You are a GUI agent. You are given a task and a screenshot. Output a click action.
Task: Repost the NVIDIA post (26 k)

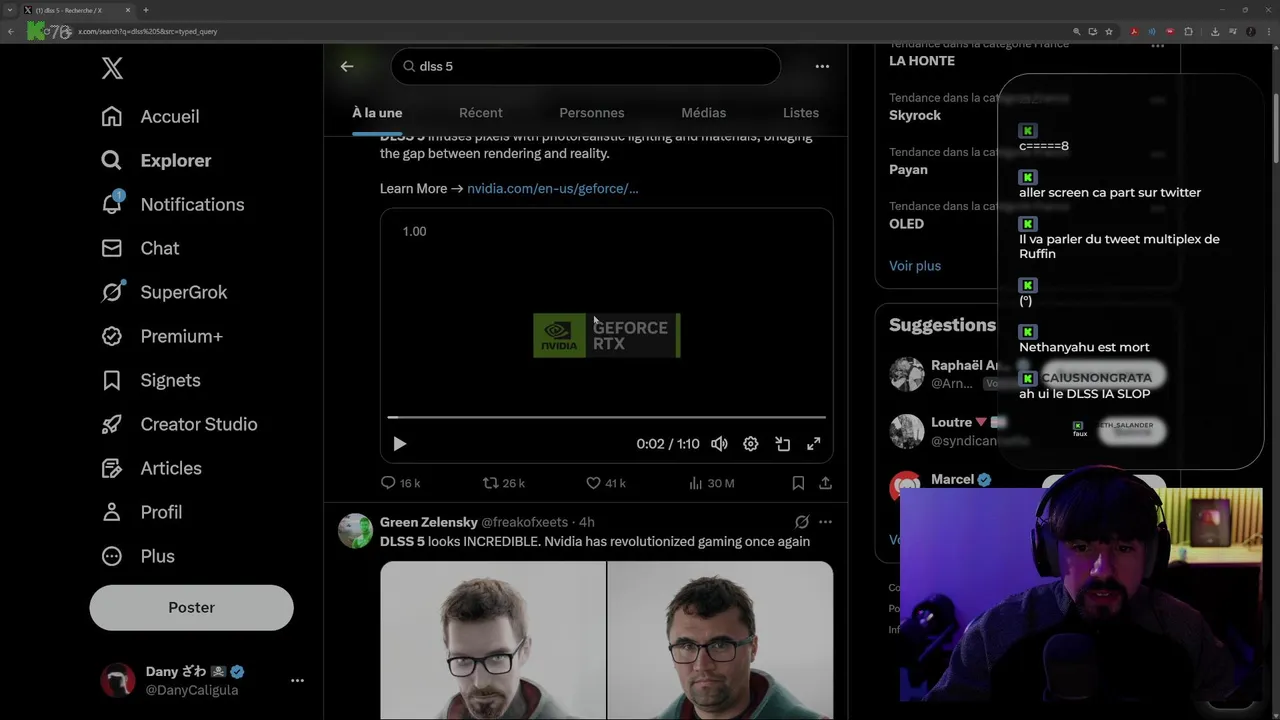click(x=503, y=483)
